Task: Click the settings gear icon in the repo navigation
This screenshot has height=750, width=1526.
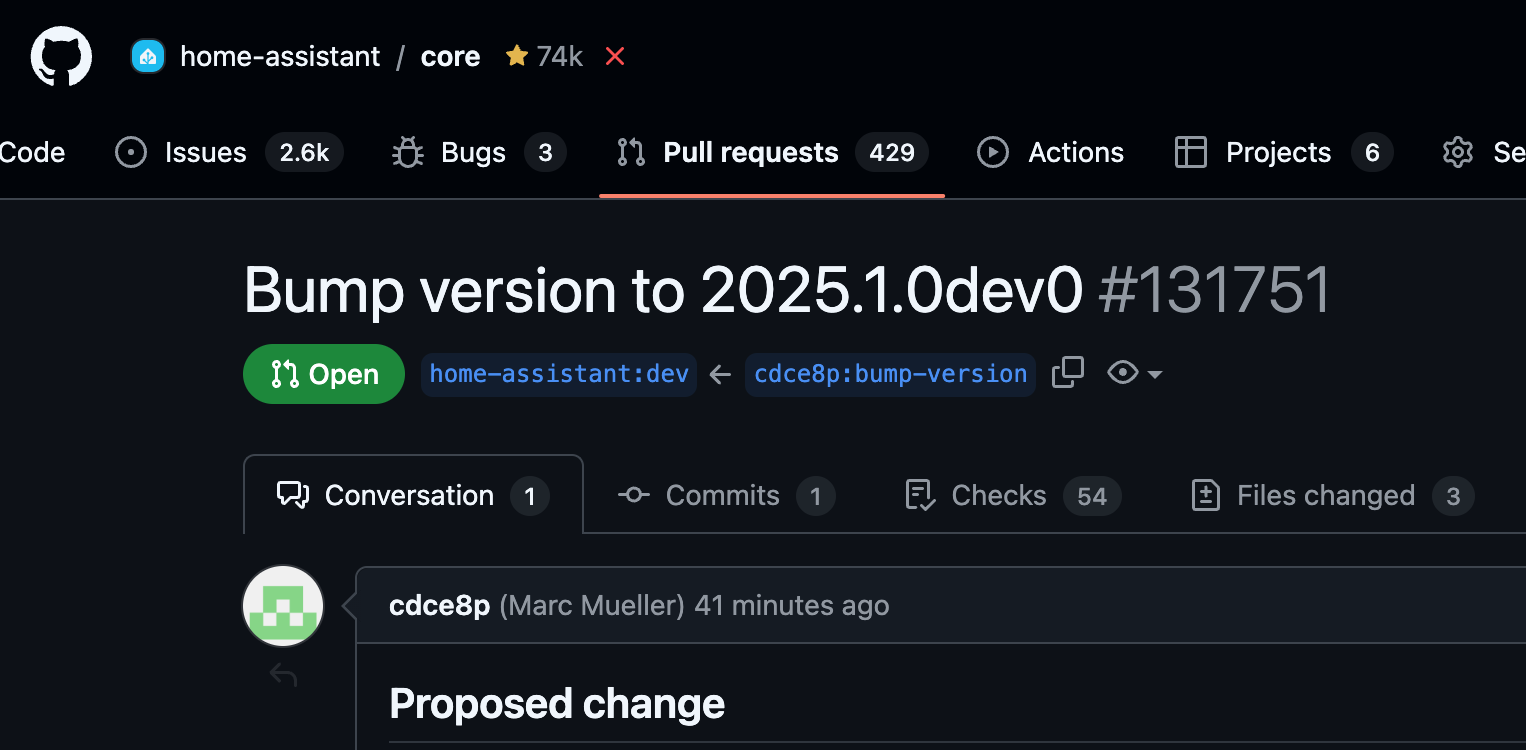Action: 1458,152
